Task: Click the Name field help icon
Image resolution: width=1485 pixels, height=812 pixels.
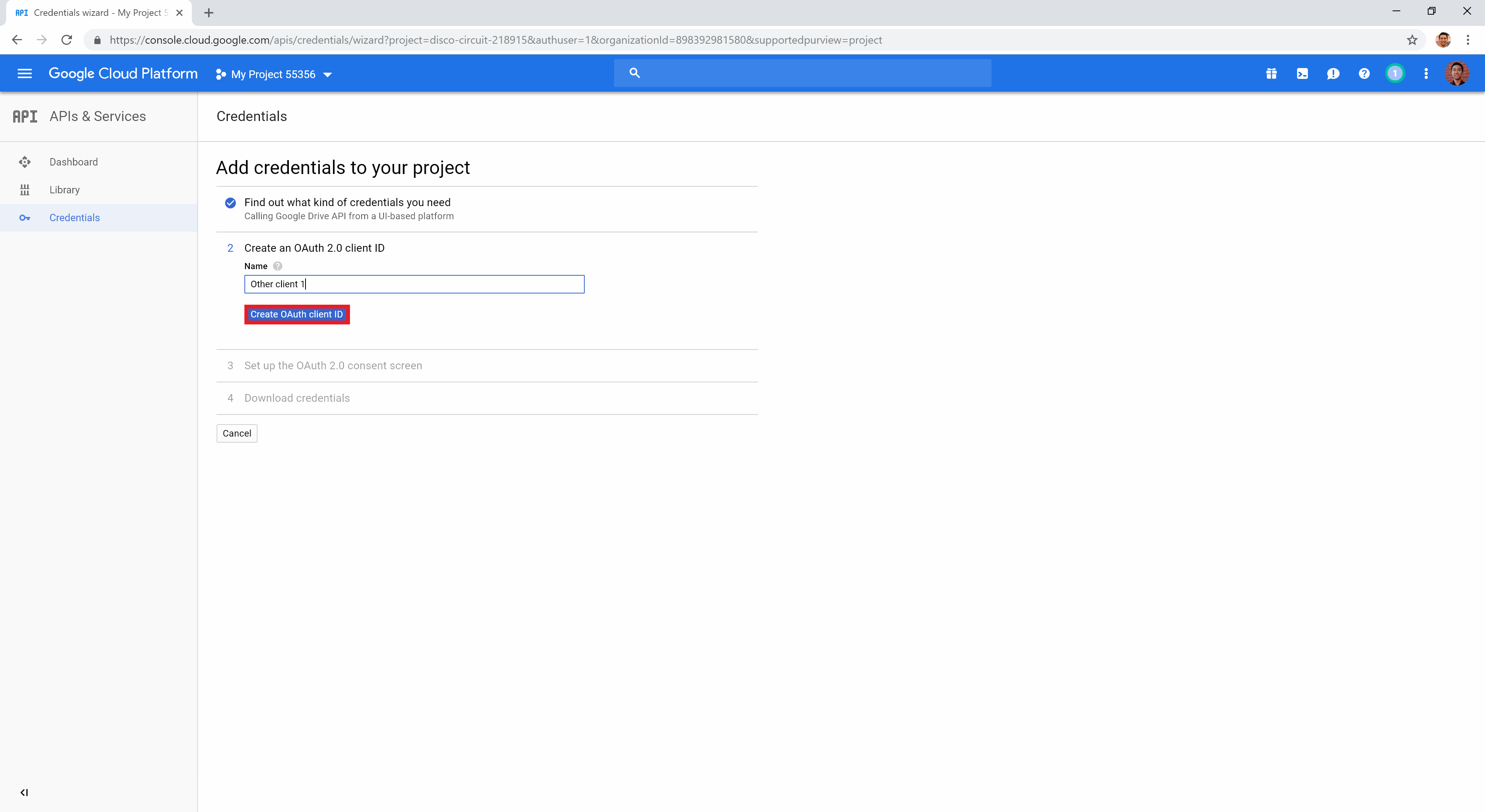Action: pyautogui.click(x=277, y=266)
